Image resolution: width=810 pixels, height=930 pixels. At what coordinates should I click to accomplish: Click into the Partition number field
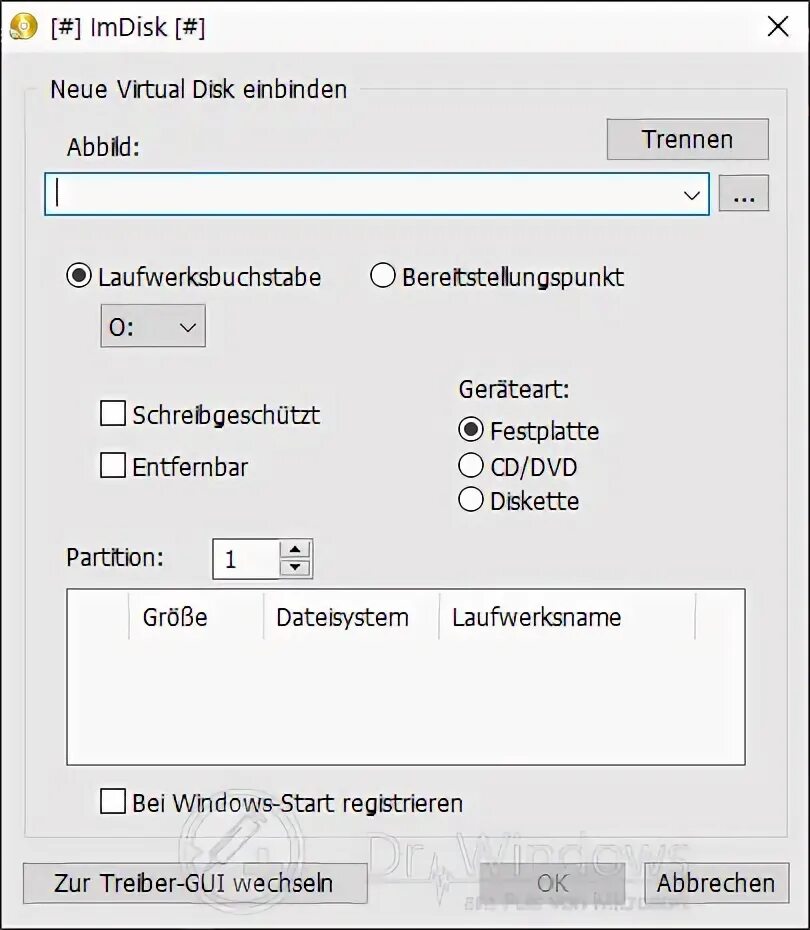246,559
